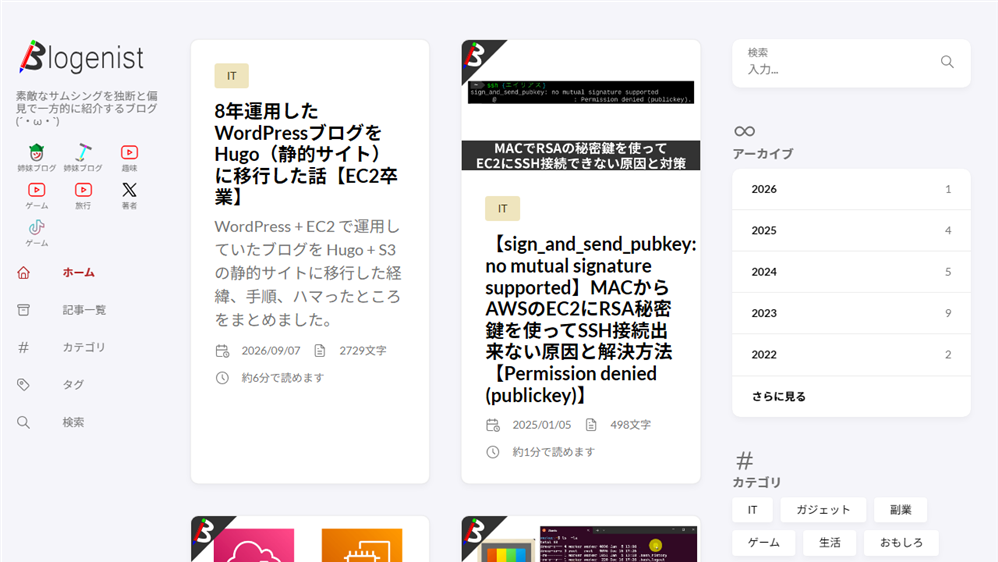The width and height of the screenshot is (998, 562).
Task: Click the 2729文字 word count
Action: click(x=363, y=351)
